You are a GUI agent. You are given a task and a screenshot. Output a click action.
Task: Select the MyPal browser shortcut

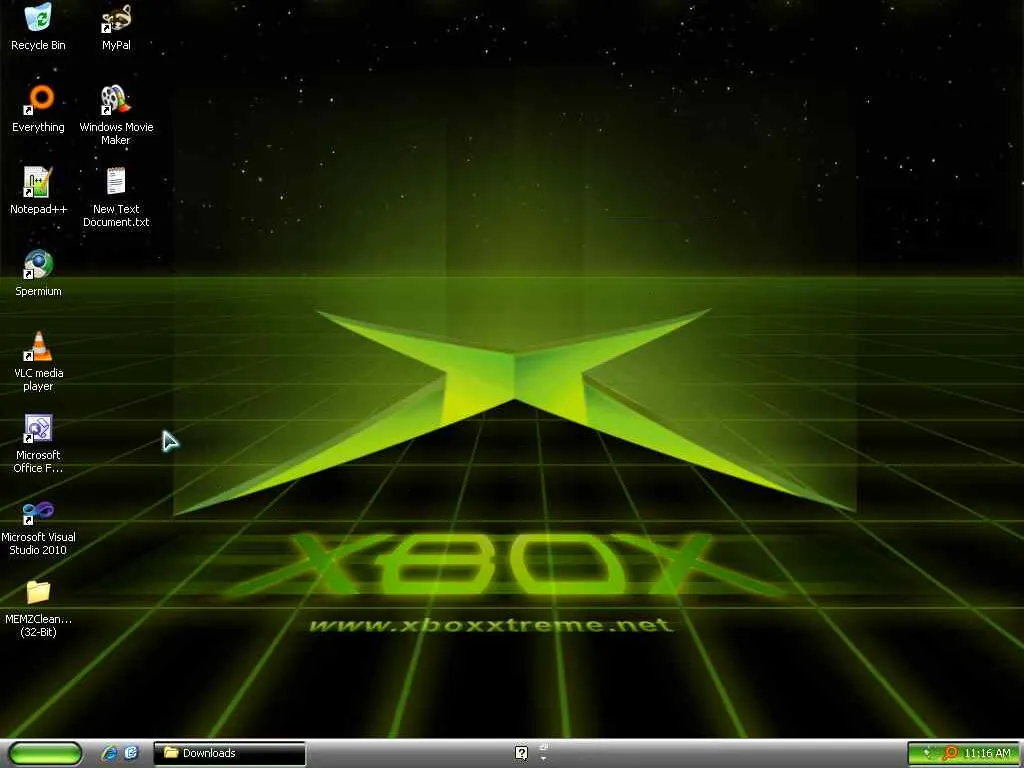[x=116, y=26]
